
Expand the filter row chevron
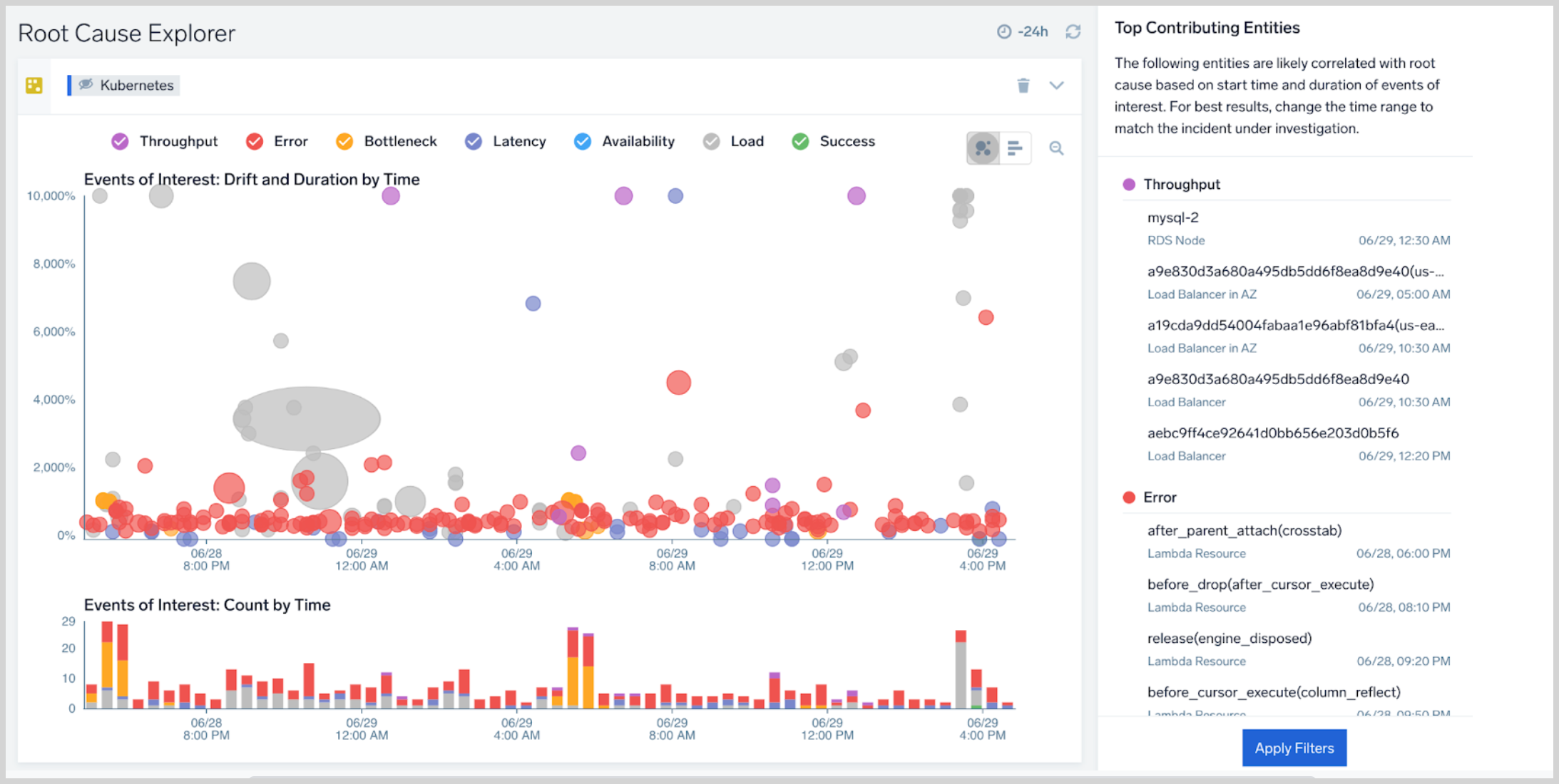[x=1056, y=86]
